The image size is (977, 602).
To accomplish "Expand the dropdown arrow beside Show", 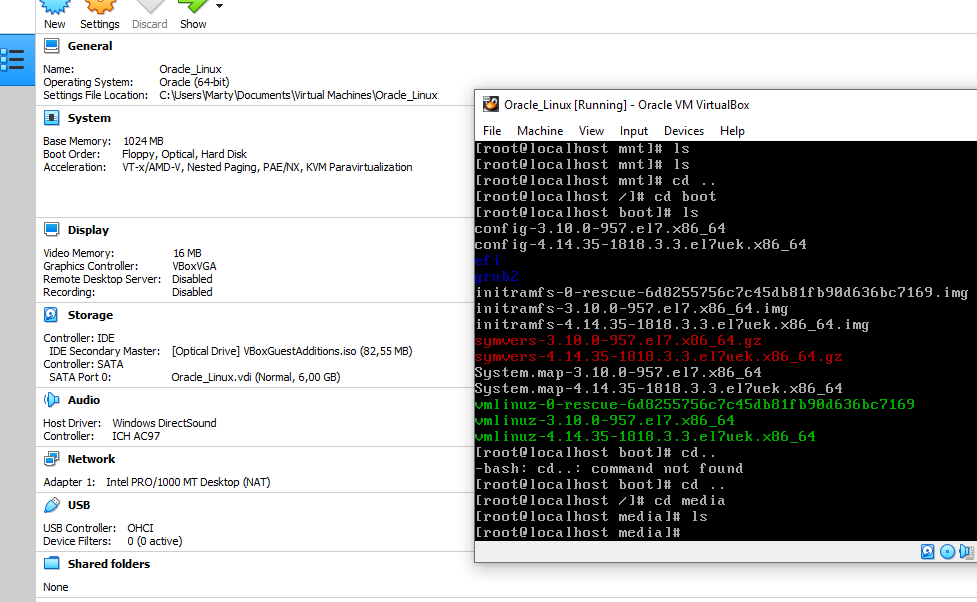I will [219, 6].
